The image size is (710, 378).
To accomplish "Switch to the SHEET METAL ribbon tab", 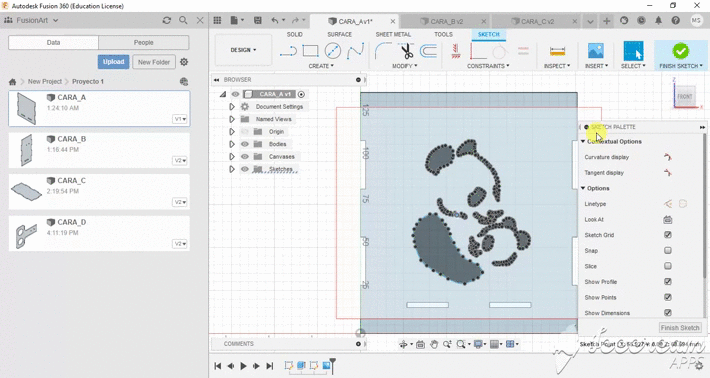I will 393,34.
